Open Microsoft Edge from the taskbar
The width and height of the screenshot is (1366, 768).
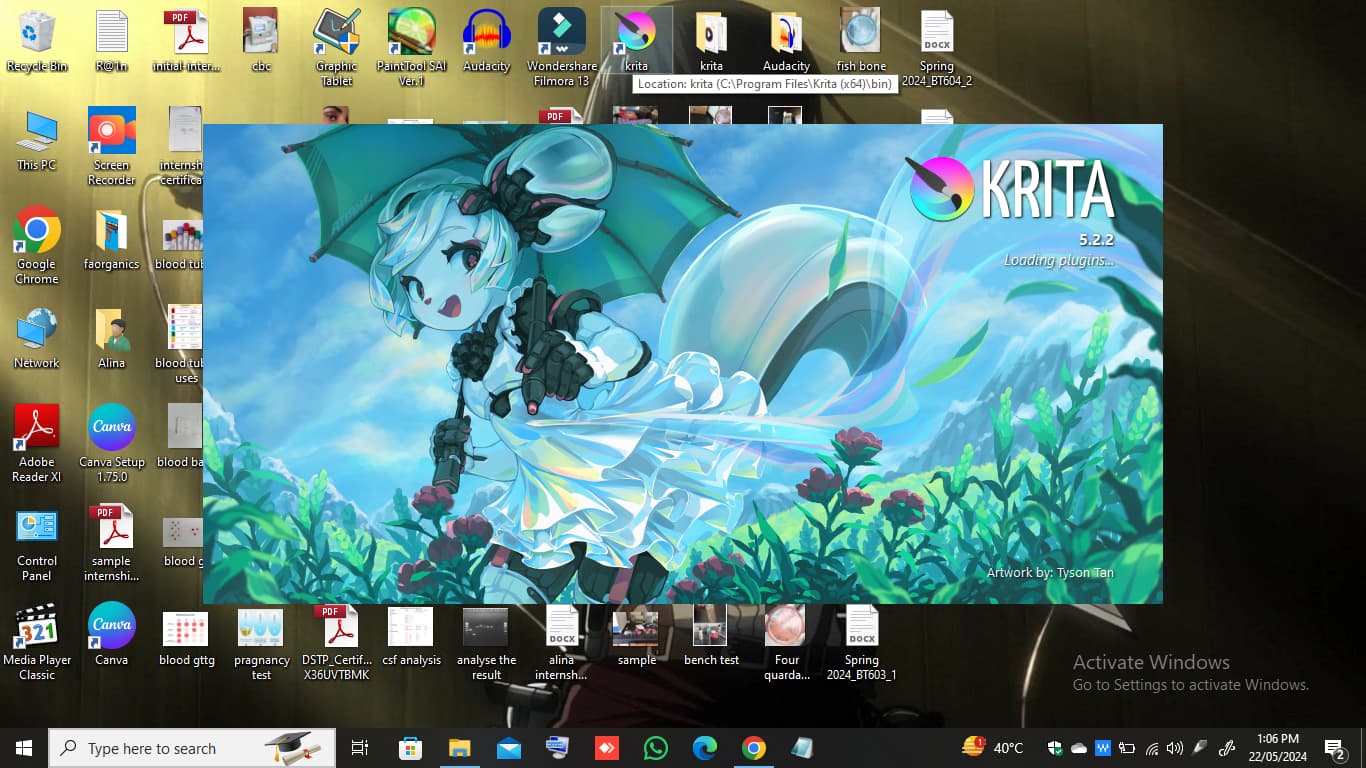[x=705, y=748]
